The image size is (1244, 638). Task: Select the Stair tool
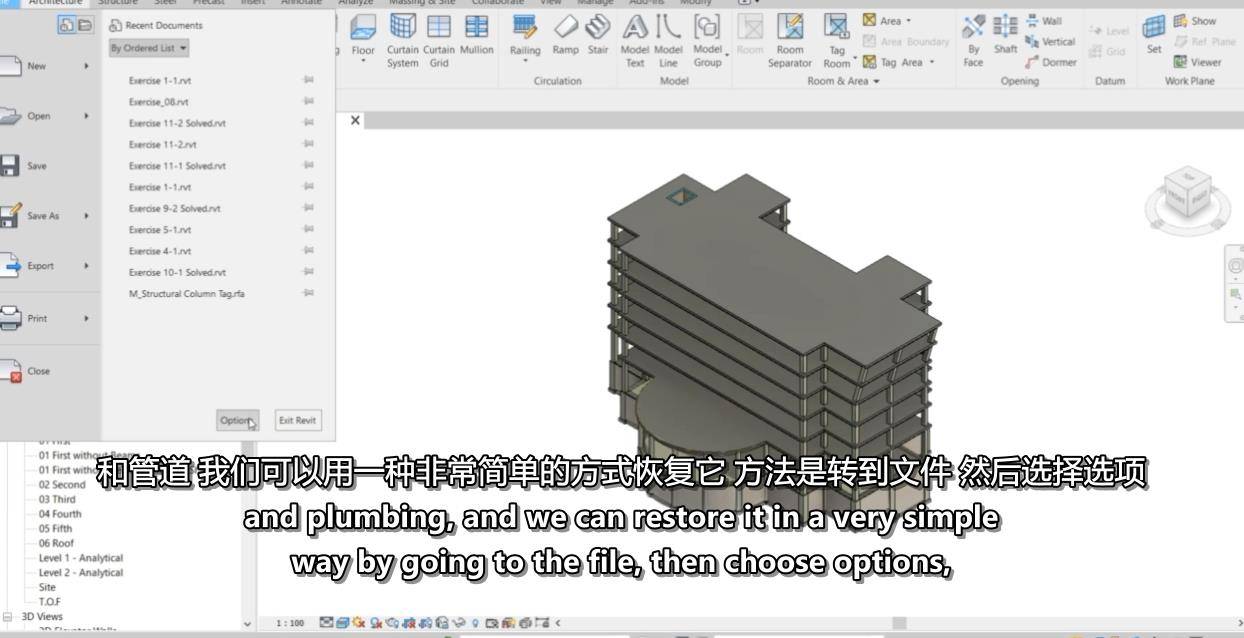tap(598, 36)
